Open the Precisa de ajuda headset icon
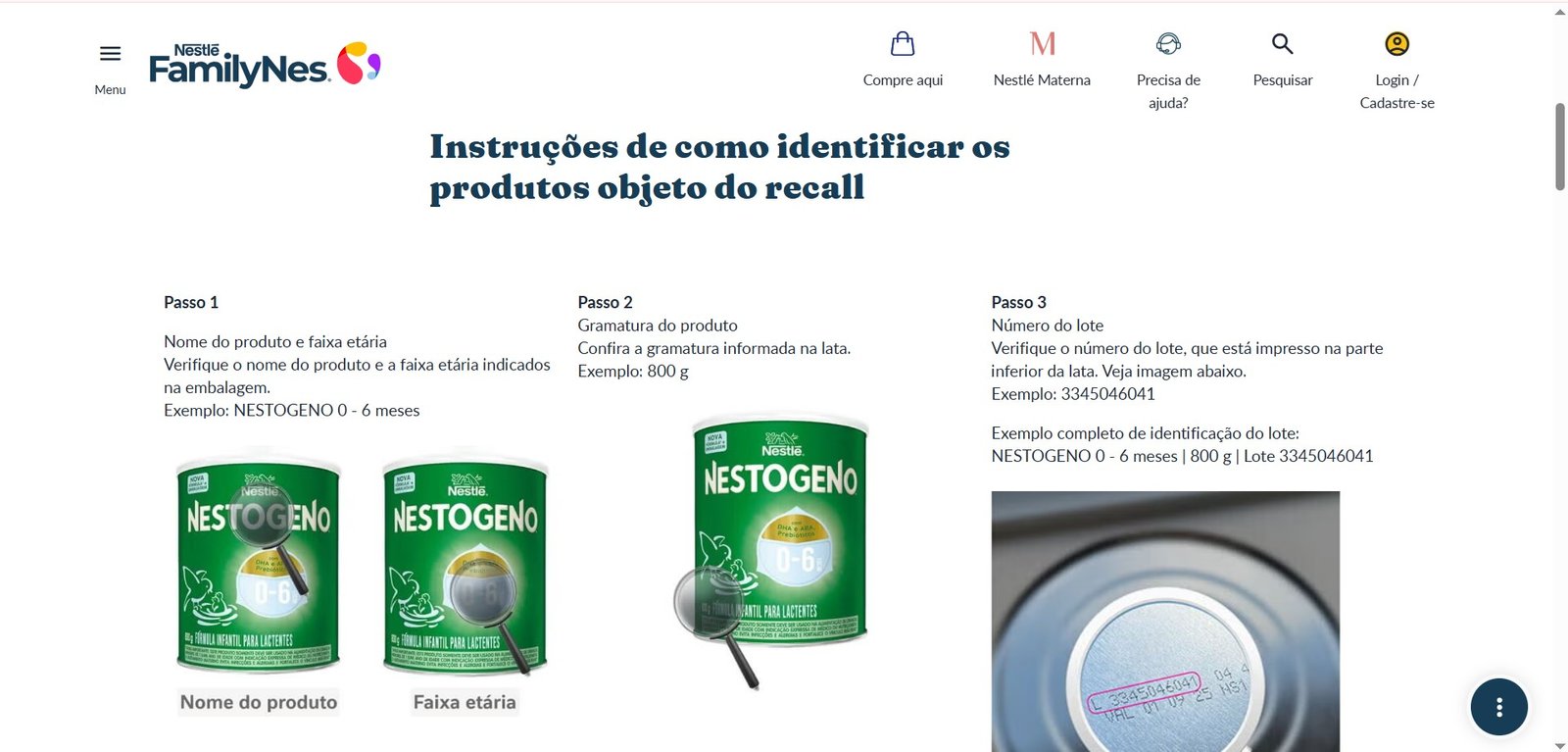This screenshot has width=1568, height=752. coord(1168,44)
